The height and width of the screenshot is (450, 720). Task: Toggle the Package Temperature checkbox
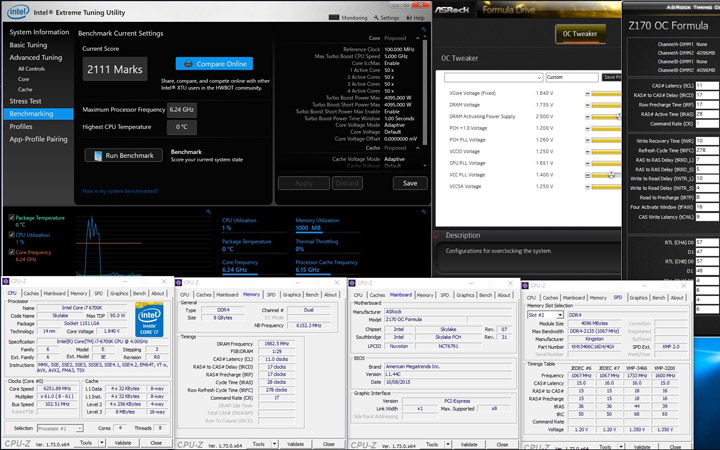(x=11, y=217)
